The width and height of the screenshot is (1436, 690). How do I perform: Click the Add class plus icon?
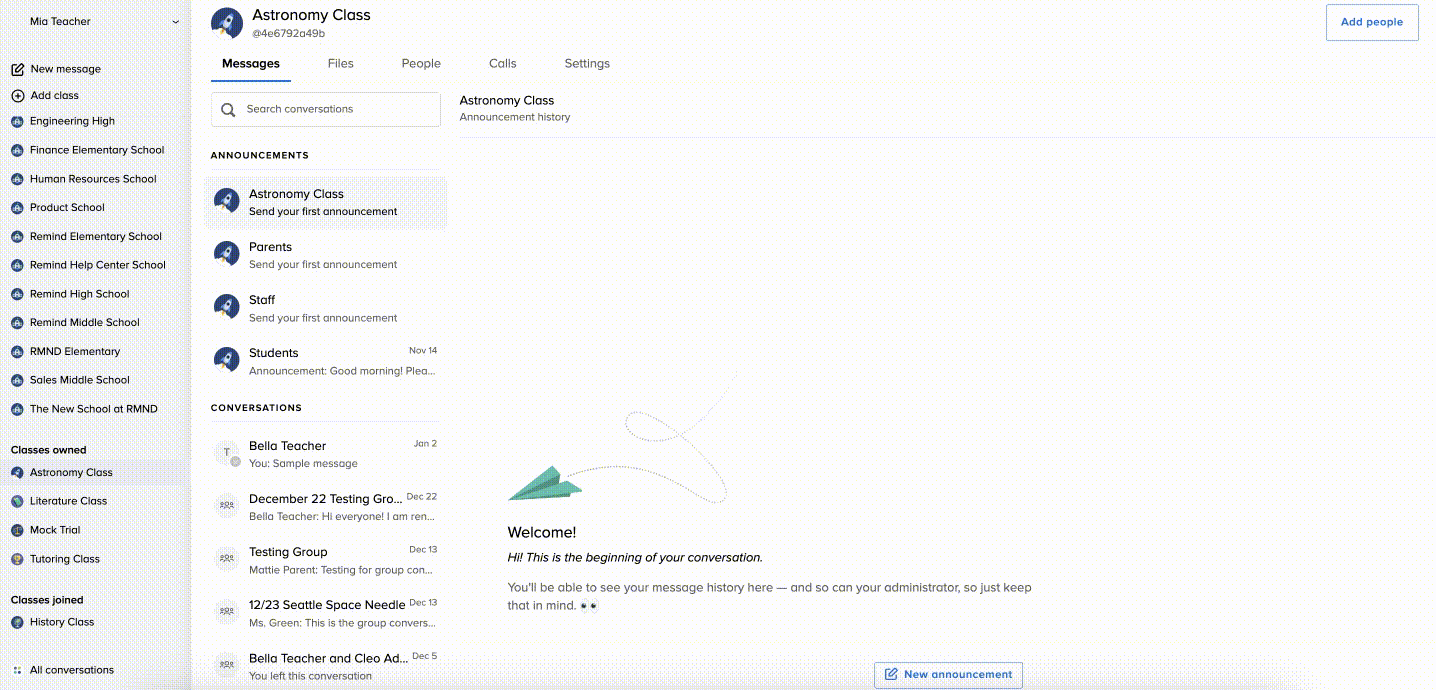(x=16, y=95)
